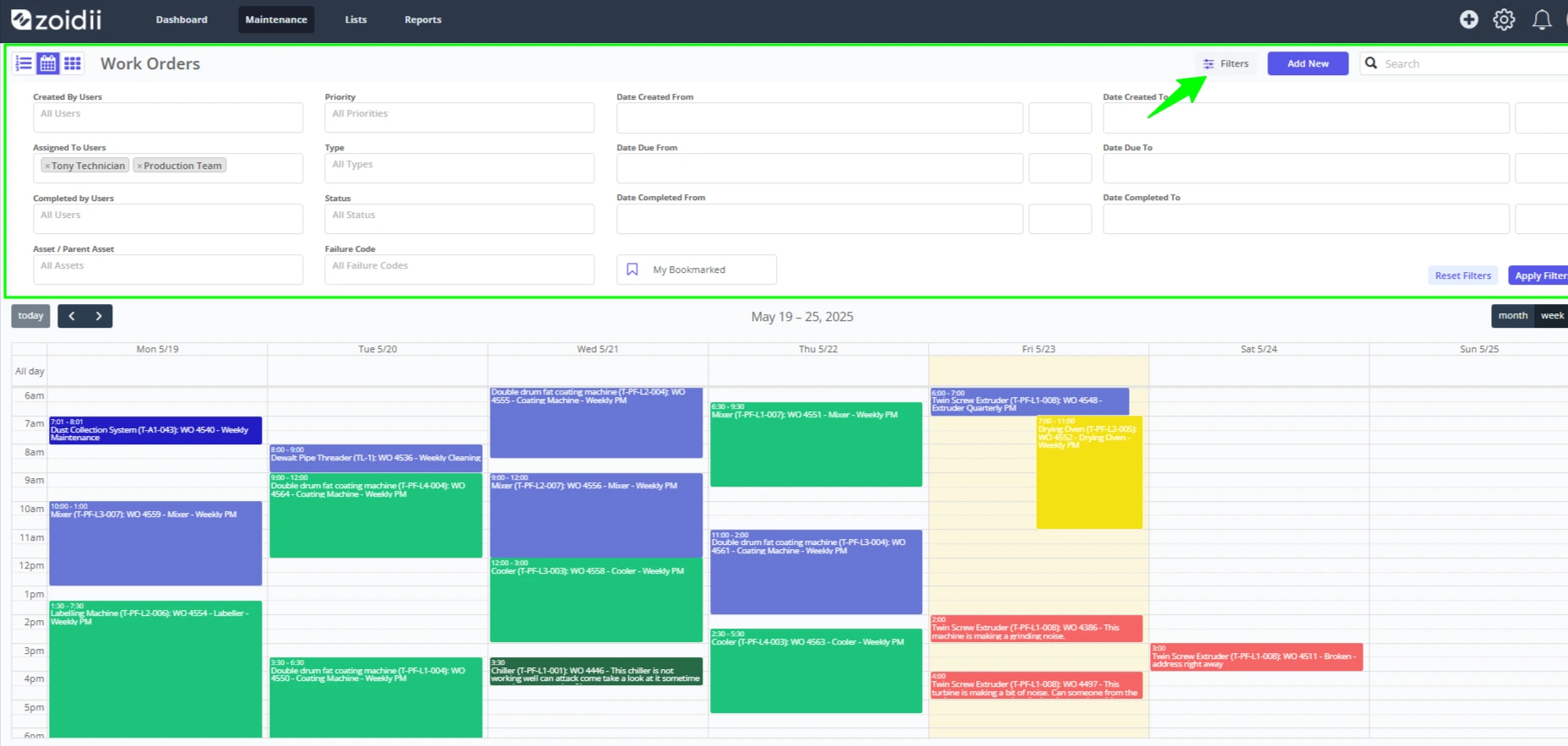Click Date Created From date field

point(820,118)
